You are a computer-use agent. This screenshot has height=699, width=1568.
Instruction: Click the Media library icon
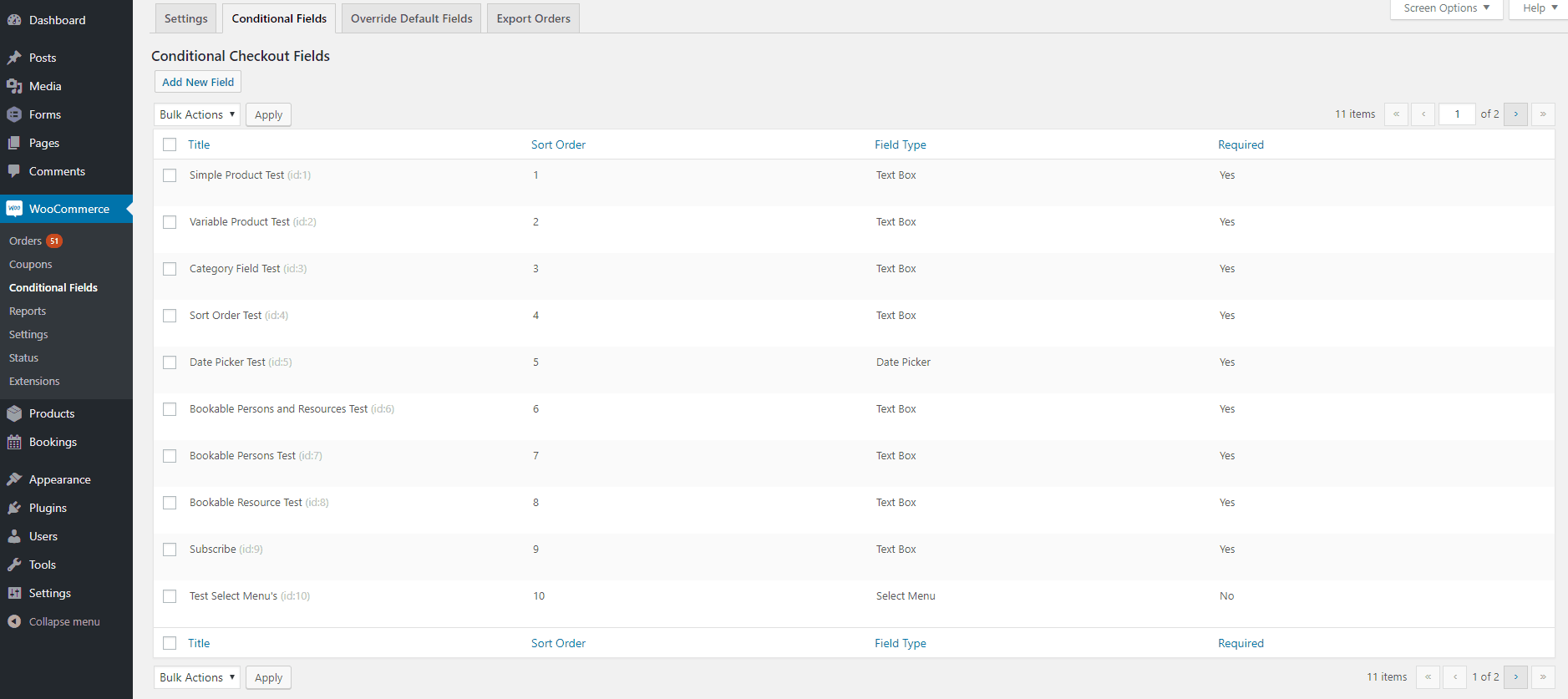pyautogui.click(x=14, y=86)
